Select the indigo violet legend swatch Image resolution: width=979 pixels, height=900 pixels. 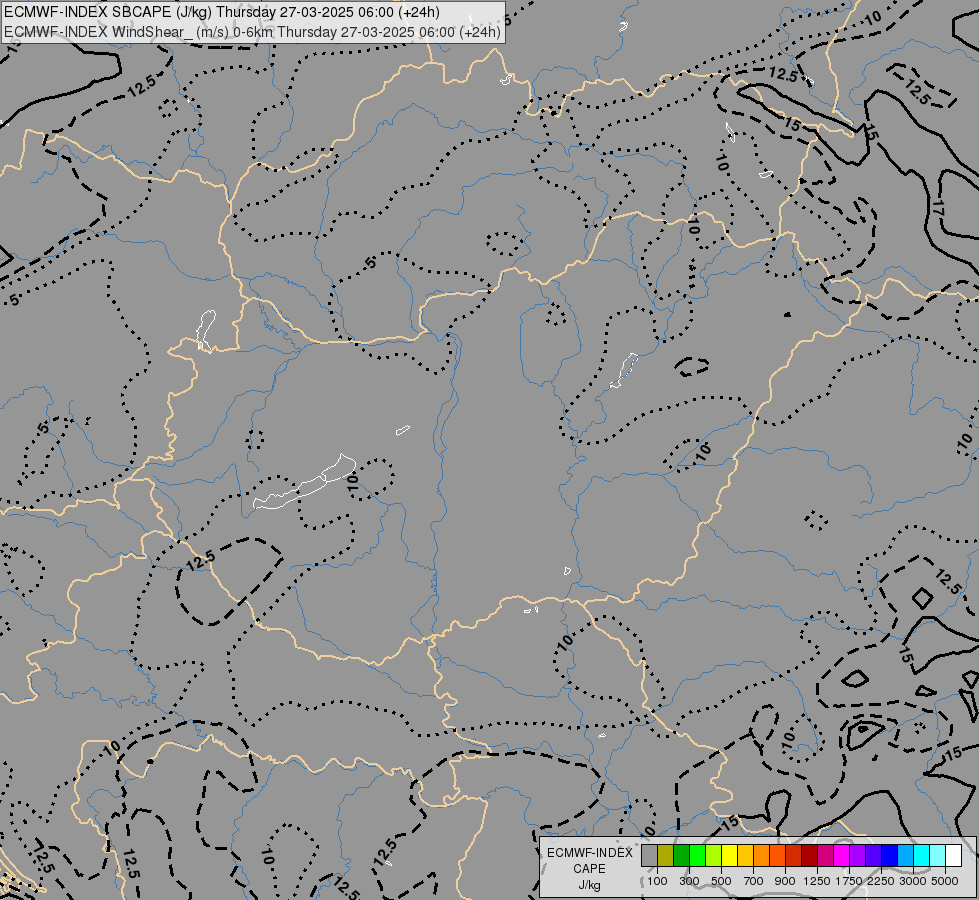[873, 856]
